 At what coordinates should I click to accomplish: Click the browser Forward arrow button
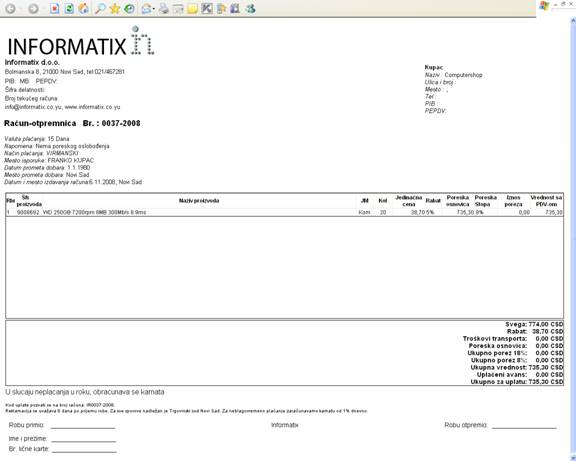pos(33,8)
